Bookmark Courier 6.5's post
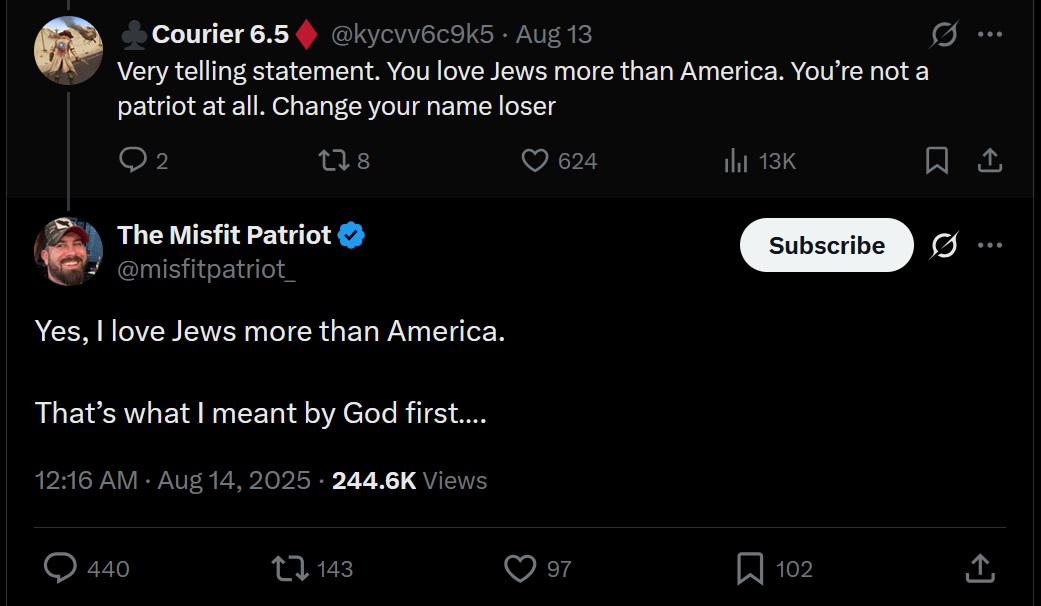The image size is (1041, 606). (x=937, y=160)
